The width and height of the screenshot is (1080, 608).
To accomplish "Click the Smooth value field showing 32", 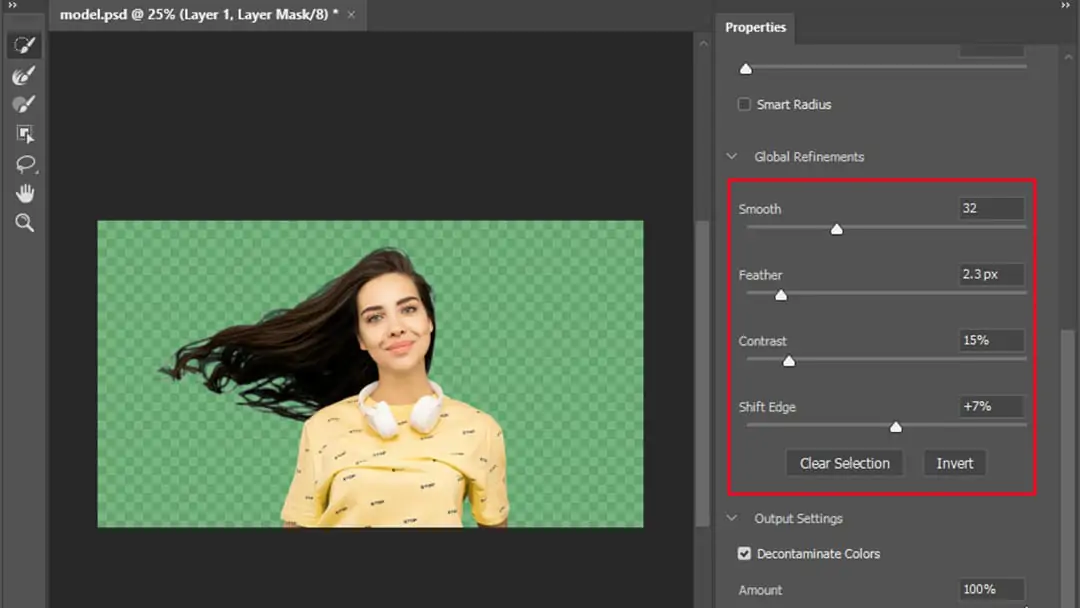I will tap(991, 208).
